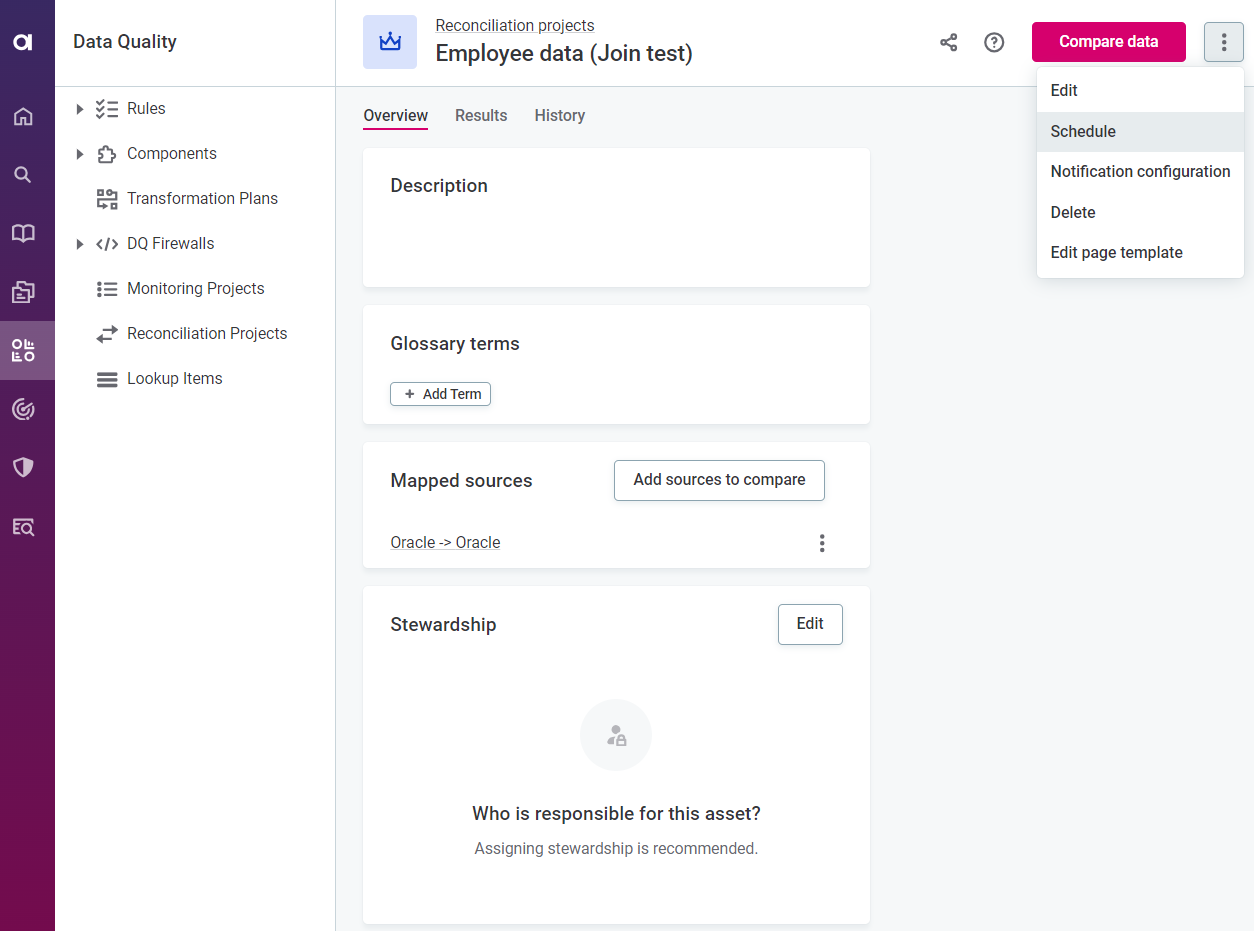Click the home icon in left sidebar
The width and height of the screenshot is (1254, 931).
(x=23, y=116)
